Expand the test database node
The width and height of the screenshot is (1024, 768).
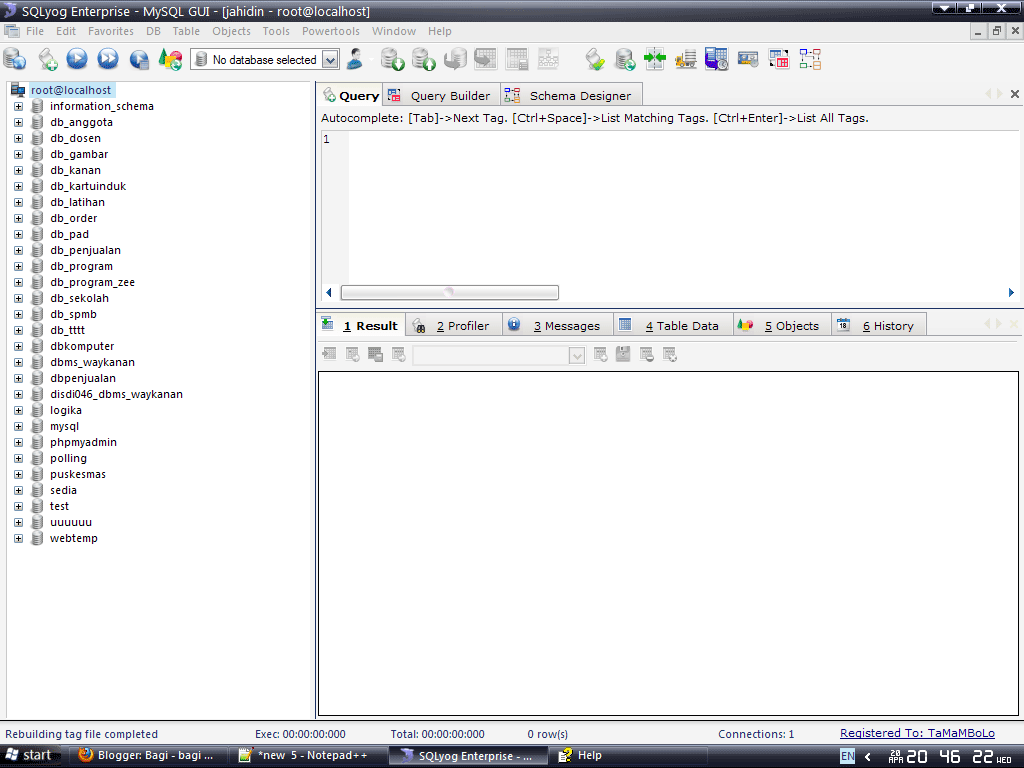[18, 506]
